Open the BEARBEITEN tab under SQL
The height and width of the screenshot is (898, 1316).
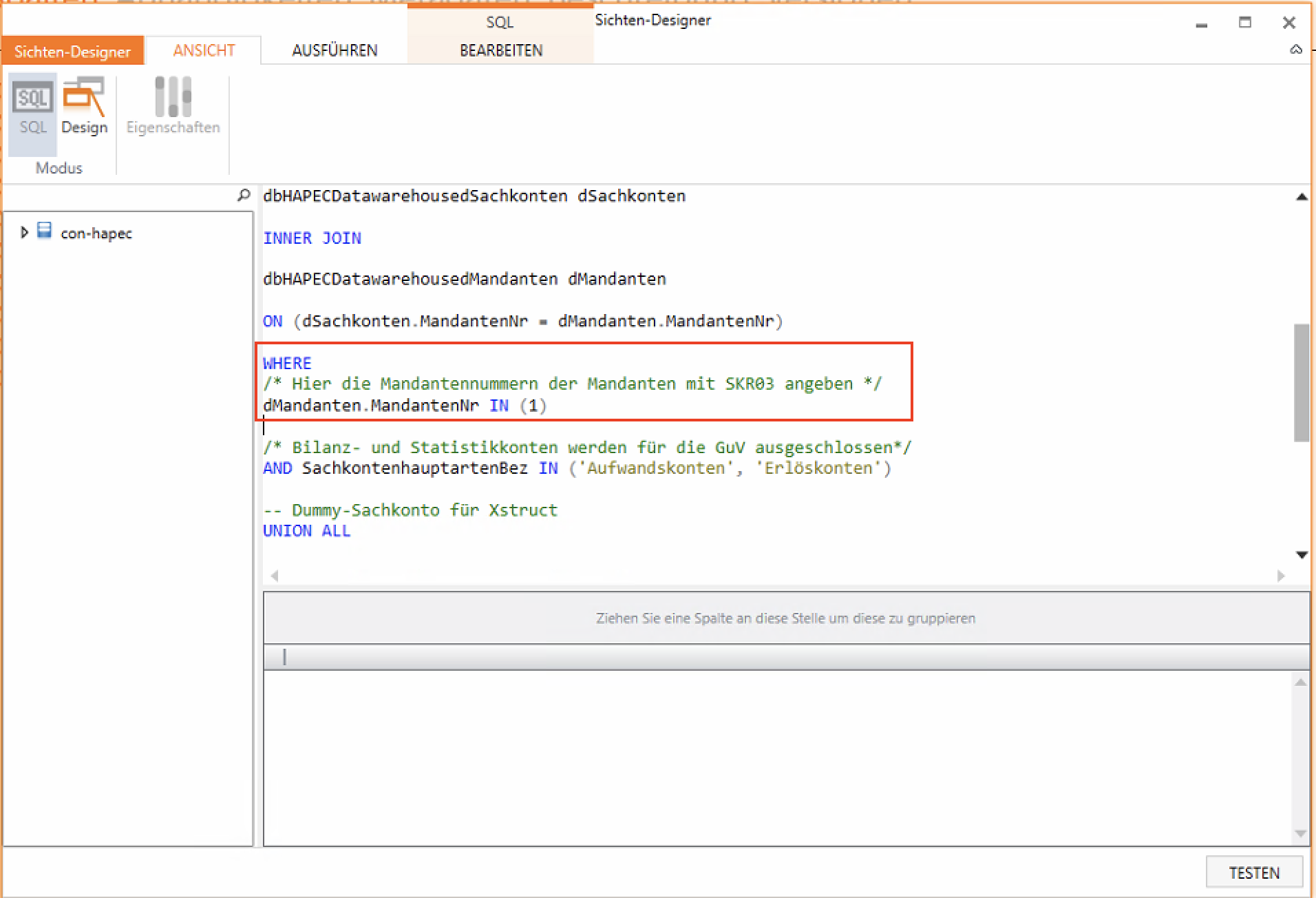point(500,50)
